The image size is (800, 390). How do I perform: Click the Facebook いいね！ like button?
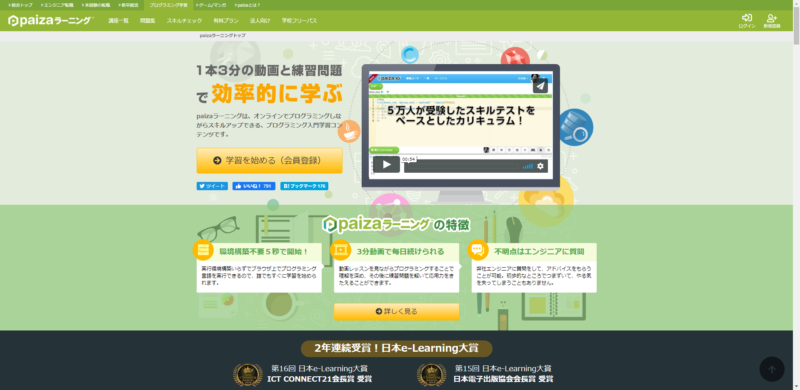254,186
